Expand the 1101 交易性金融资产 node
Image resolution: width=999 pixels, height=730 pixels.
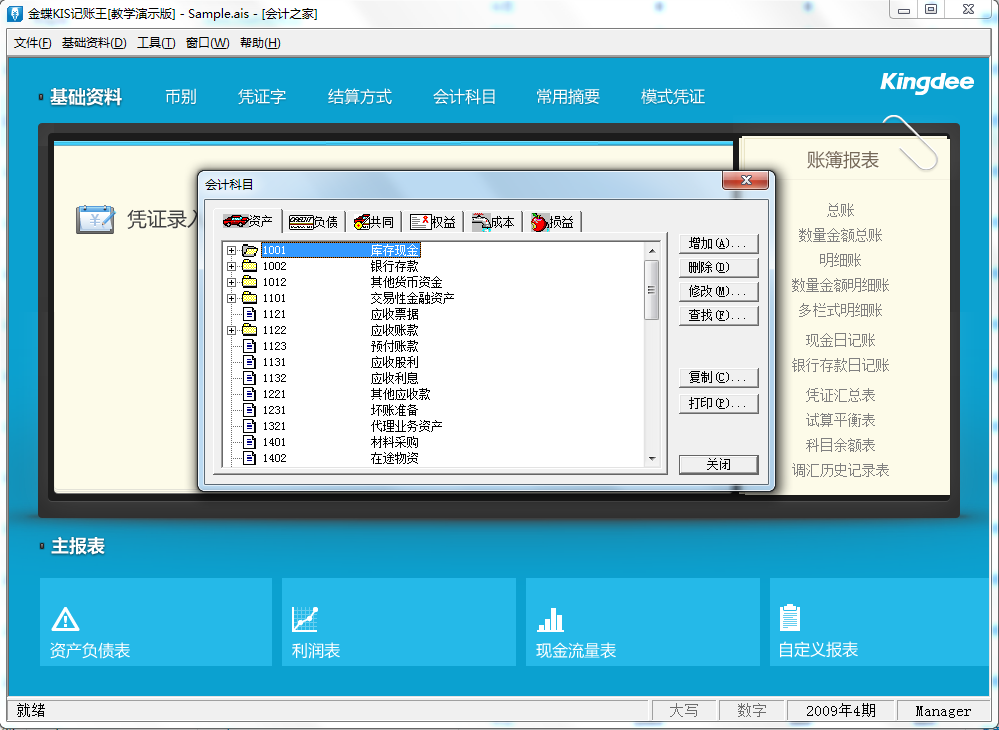click(232, 298)
